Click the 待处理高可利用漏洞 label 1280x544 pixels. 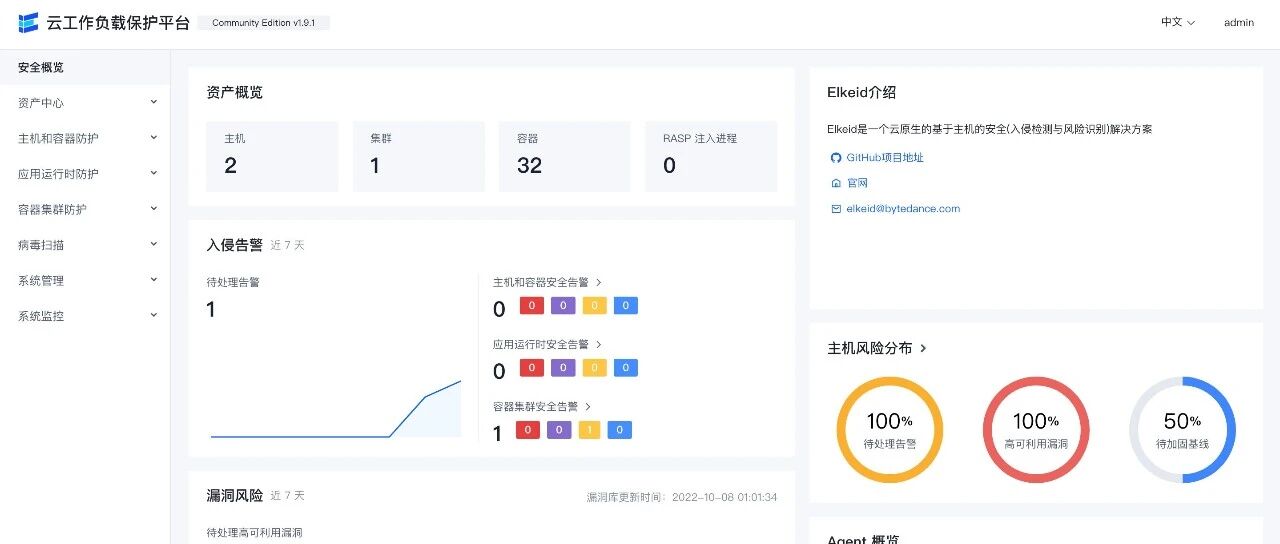254,532
